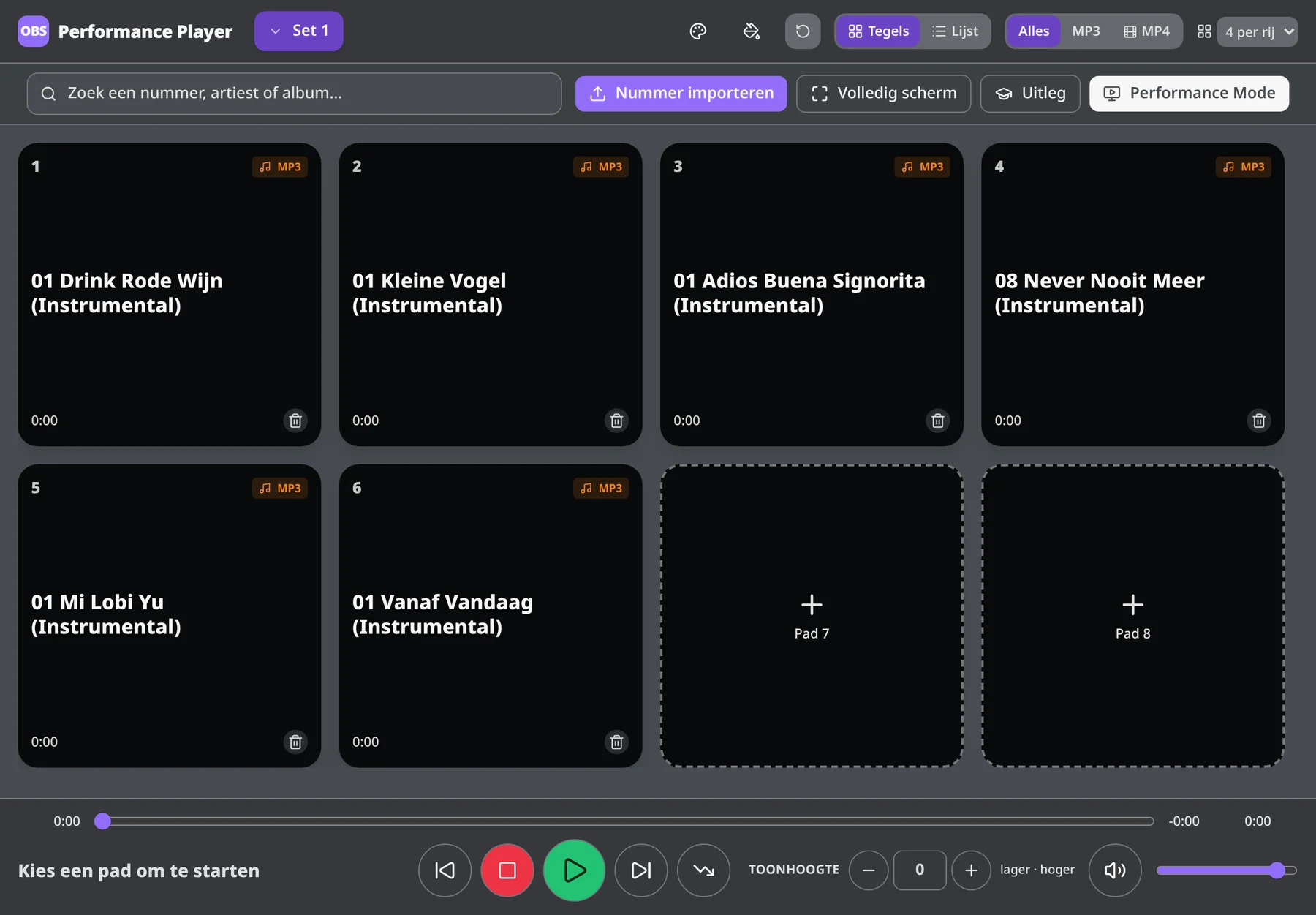Add a track to empty Pad 8
Viewport: 1316px width, 915px height.
click(1132, 616)
